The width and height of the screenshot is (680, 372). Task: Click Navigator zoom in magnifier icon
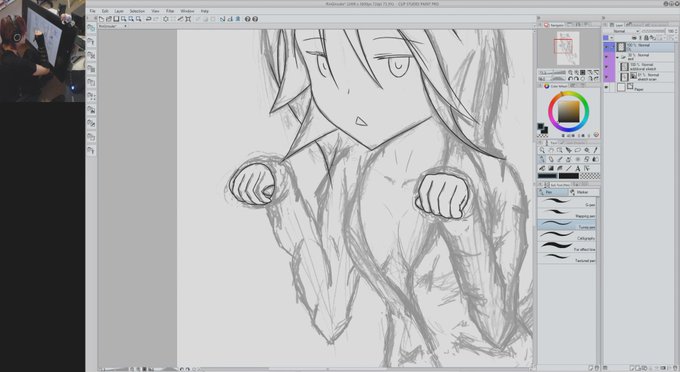(x=576, y=72)
